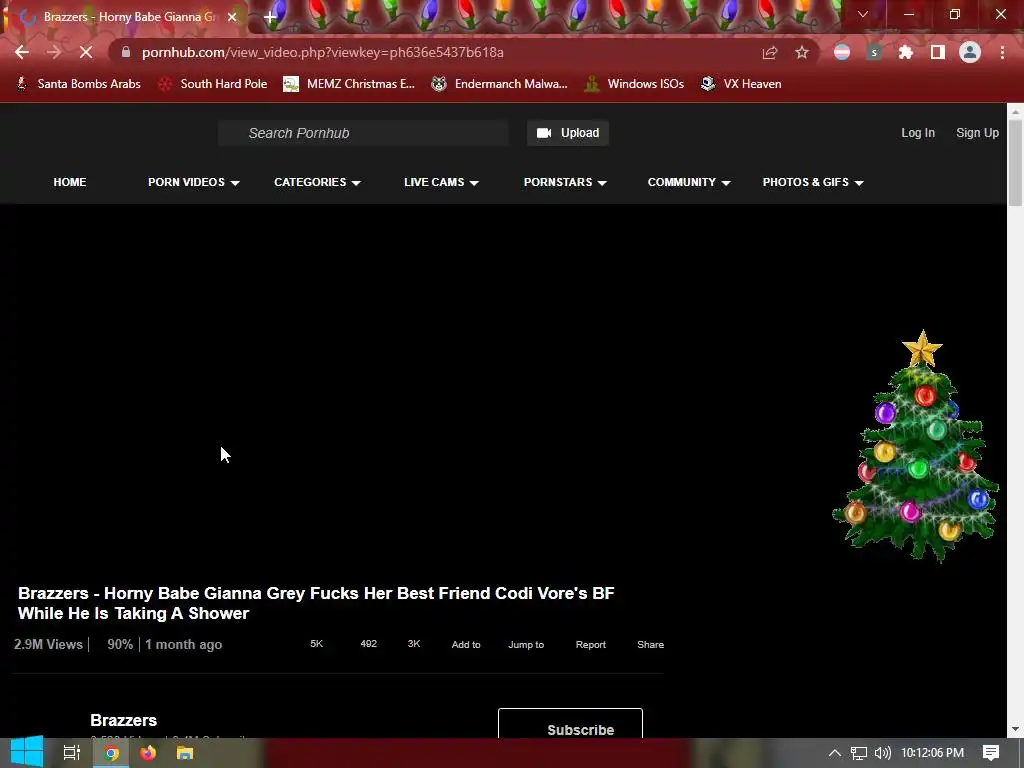
Task: Open the Chrome profile avatar
Action: point(970,52)
